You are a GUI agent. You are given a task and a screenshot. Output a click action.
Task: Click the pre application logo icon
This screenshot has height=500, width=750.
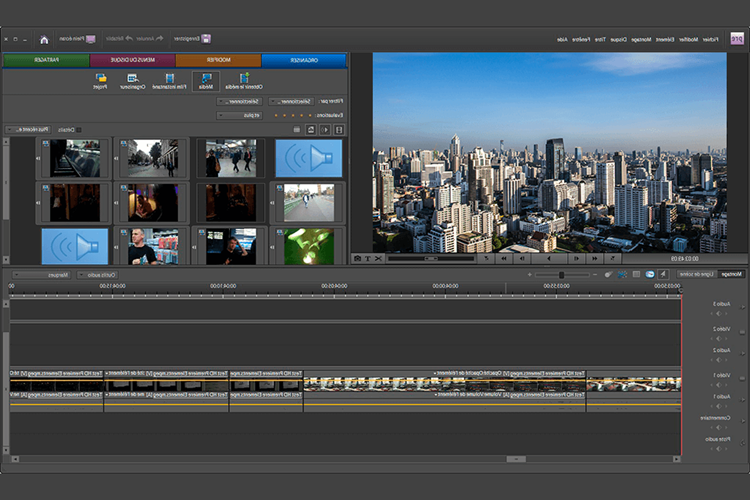point(737,39)
